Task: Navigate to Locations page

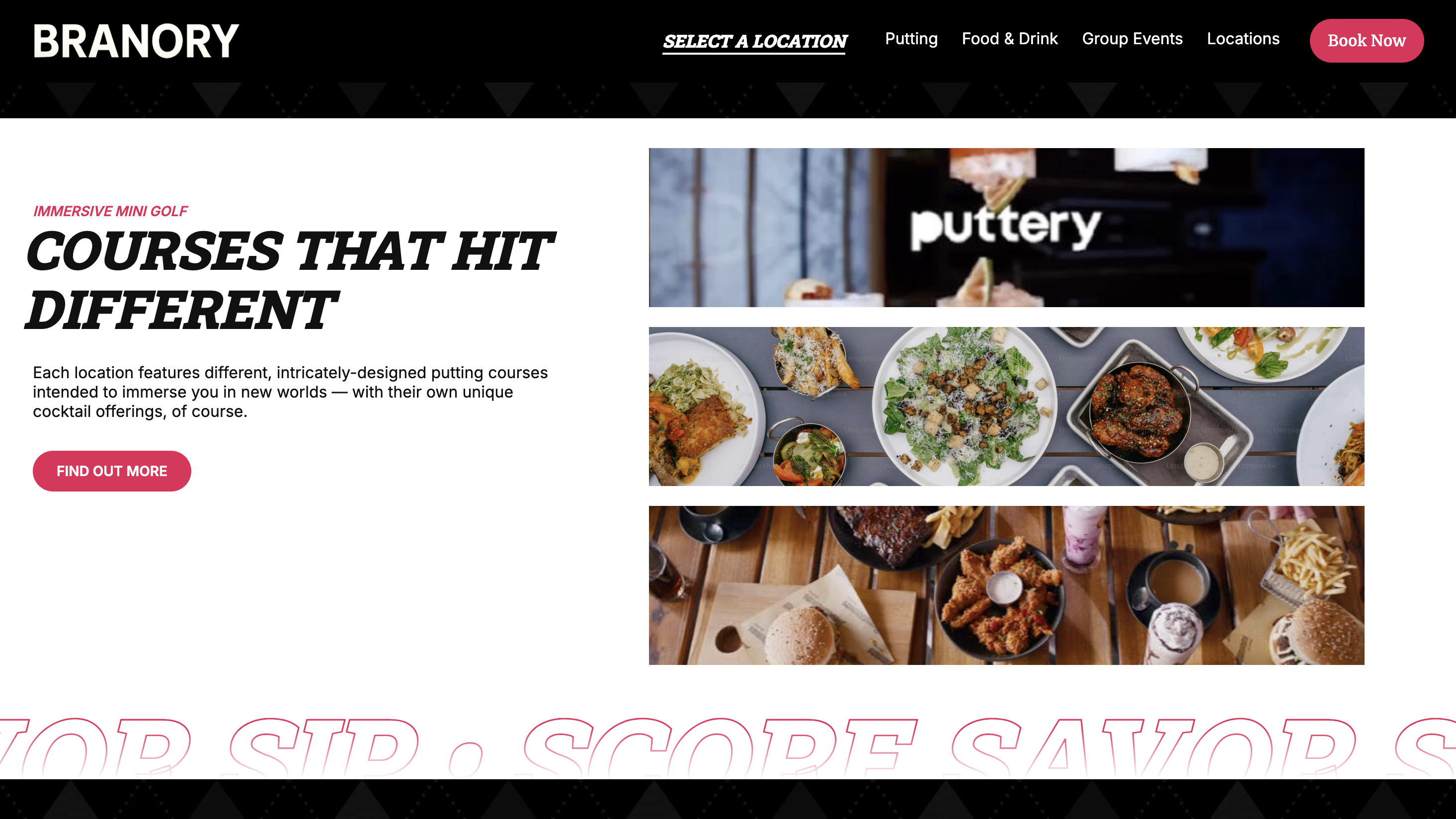Action: coord(1243,39)
